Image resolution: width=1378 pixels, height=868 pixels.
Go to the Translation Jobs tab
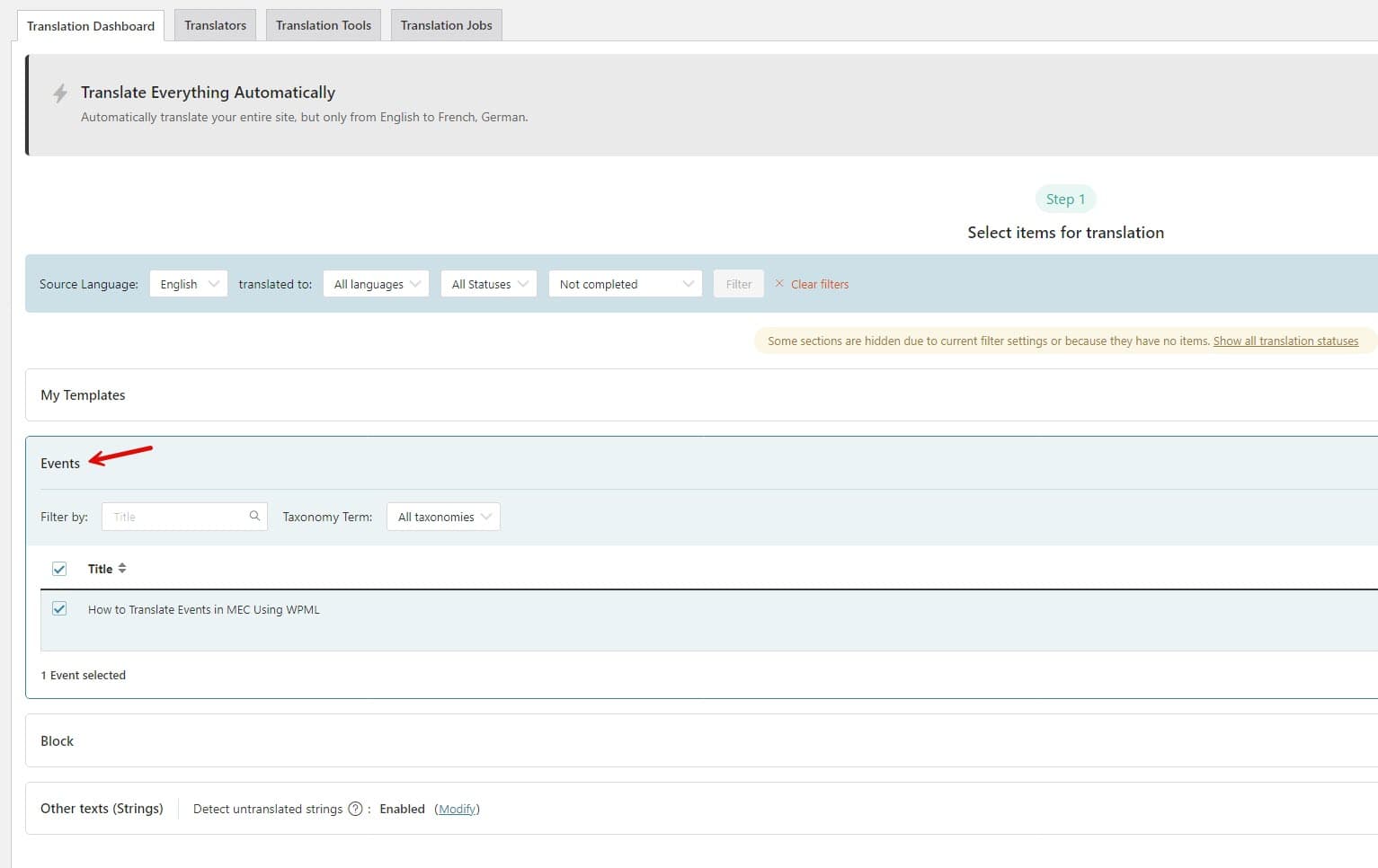click(446, 25)
